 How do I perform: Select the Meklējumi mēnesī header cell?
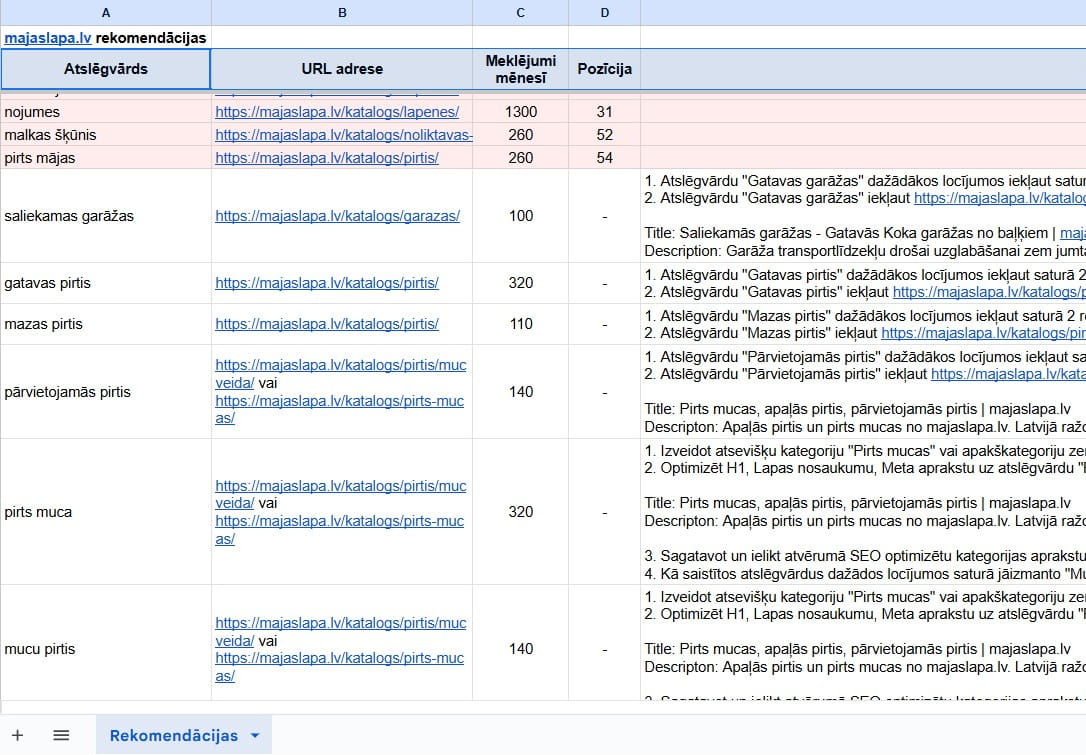(520, 69)
